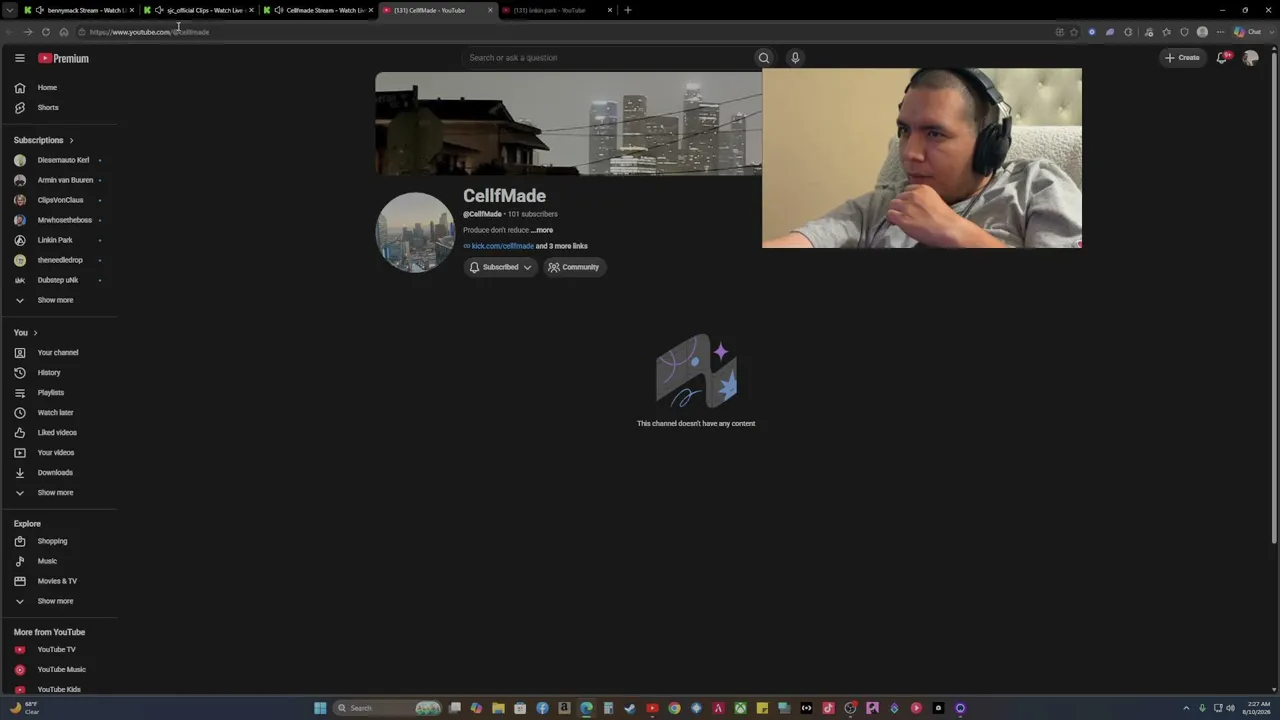The height and width of the screenshot is (720, 1280).
Task: Open Your channel in the sidebar
Action: coord(60,353)
